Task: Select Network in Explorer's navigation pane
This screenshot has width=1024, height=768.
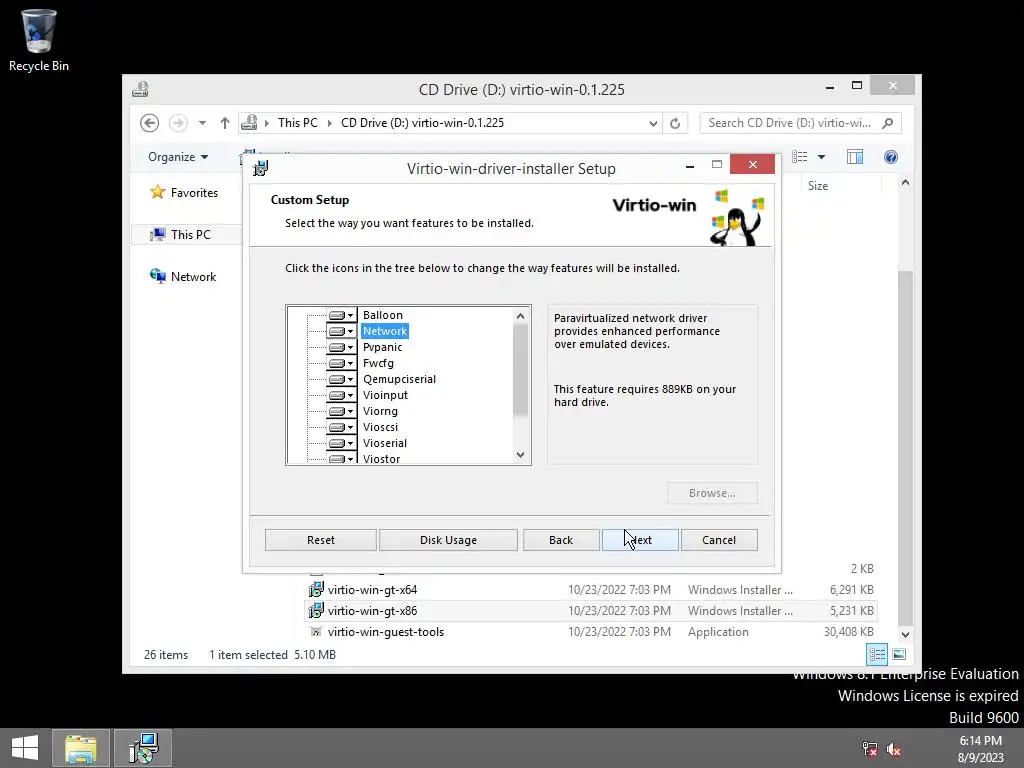Action: [183, 277]
